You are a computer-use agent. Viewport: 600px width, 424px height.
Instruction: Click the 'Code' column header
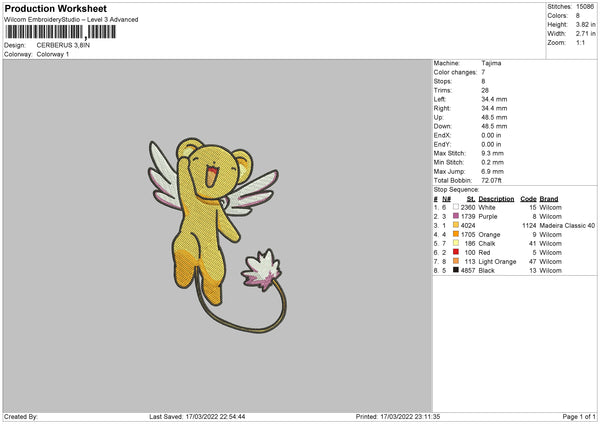click(528, 199)
